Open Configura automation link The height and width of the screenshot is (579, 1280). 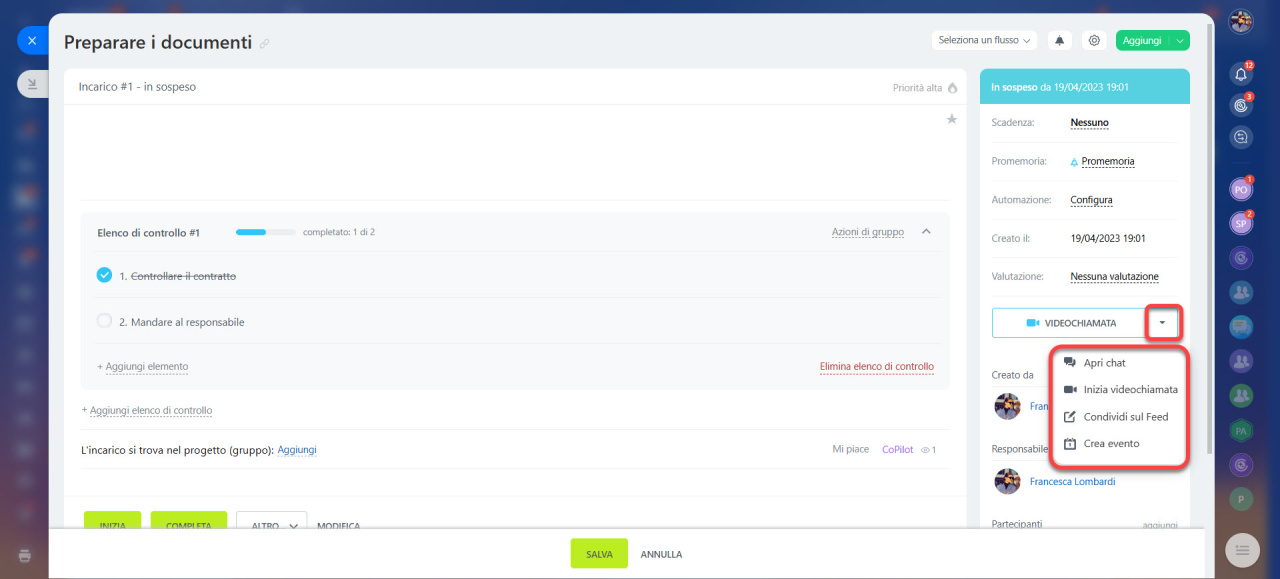click(1091, 200)
